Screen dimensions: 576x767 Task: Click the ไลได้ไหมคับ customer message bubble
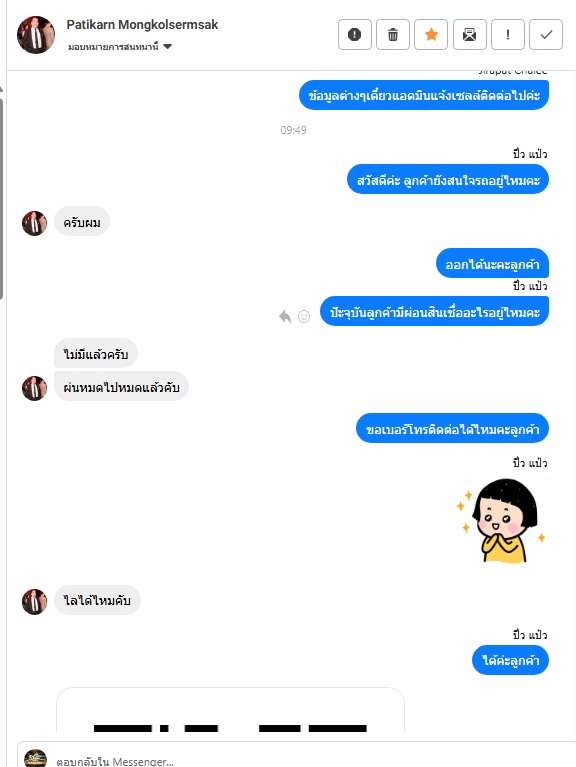97,600
